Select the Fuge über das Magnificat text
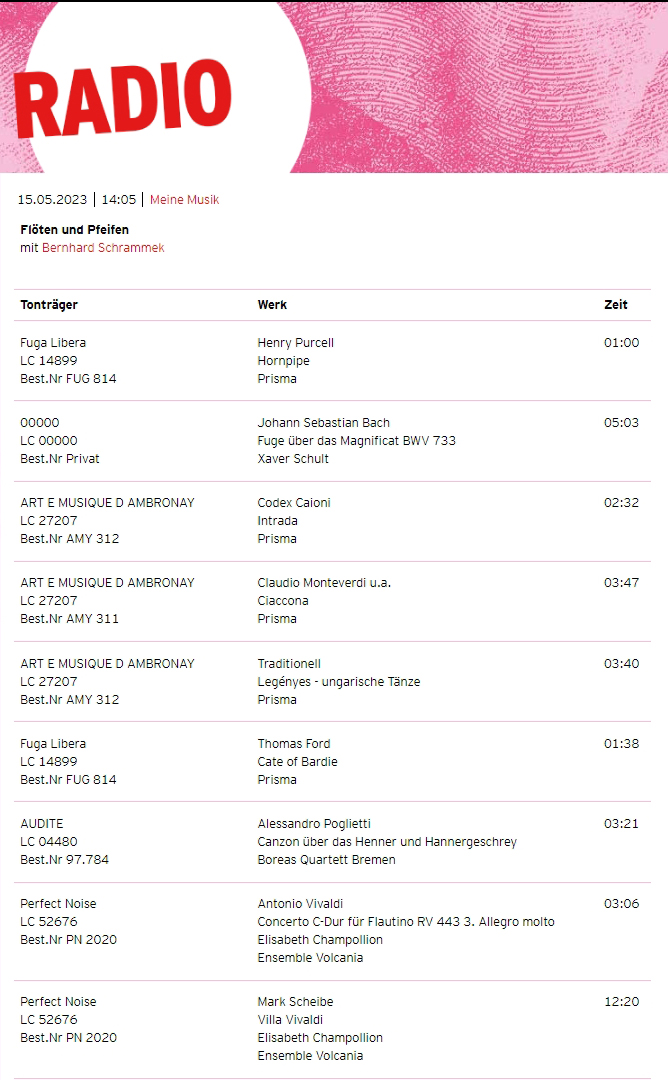 coord(356,441)
